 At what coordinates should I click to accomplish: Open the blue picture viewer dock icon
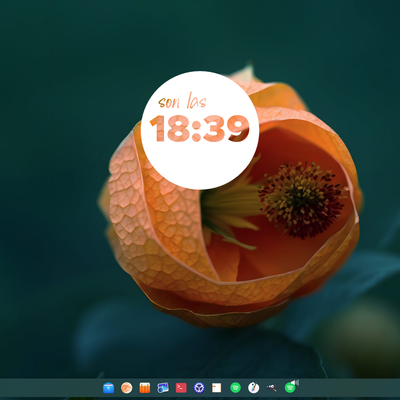163,388
